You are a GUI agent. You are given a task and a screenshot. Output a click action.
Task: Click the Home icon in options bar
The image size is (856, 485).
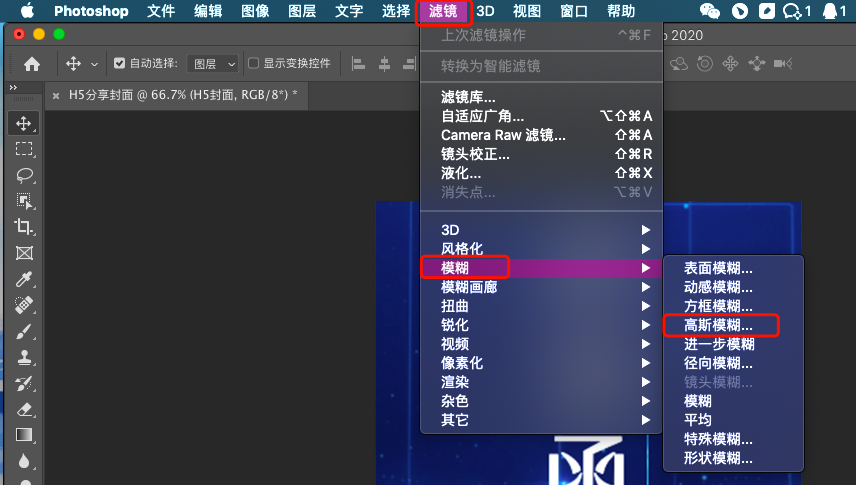pos(32,63)
